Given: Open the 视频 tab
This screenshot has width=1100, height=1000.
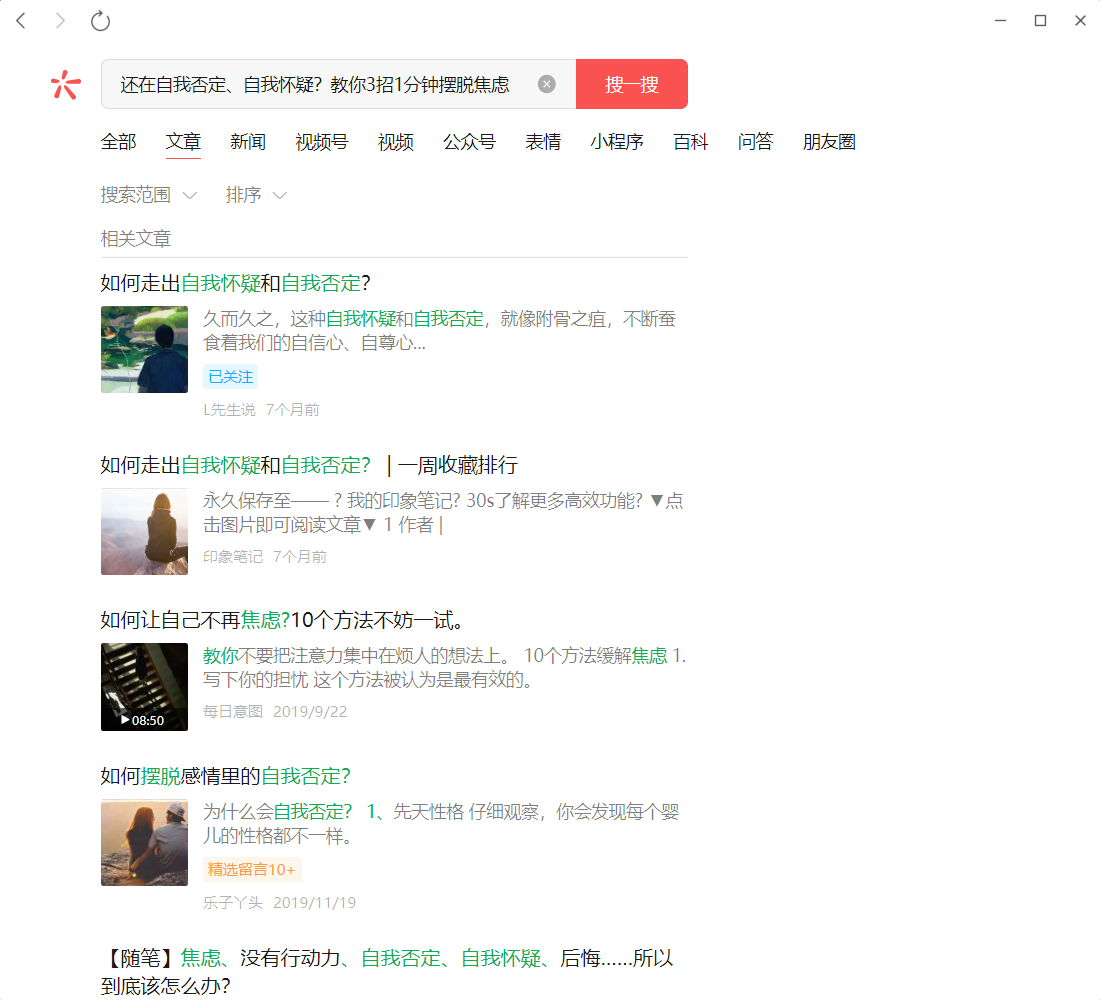Looking at the screenshot, I should coord(396,142).
